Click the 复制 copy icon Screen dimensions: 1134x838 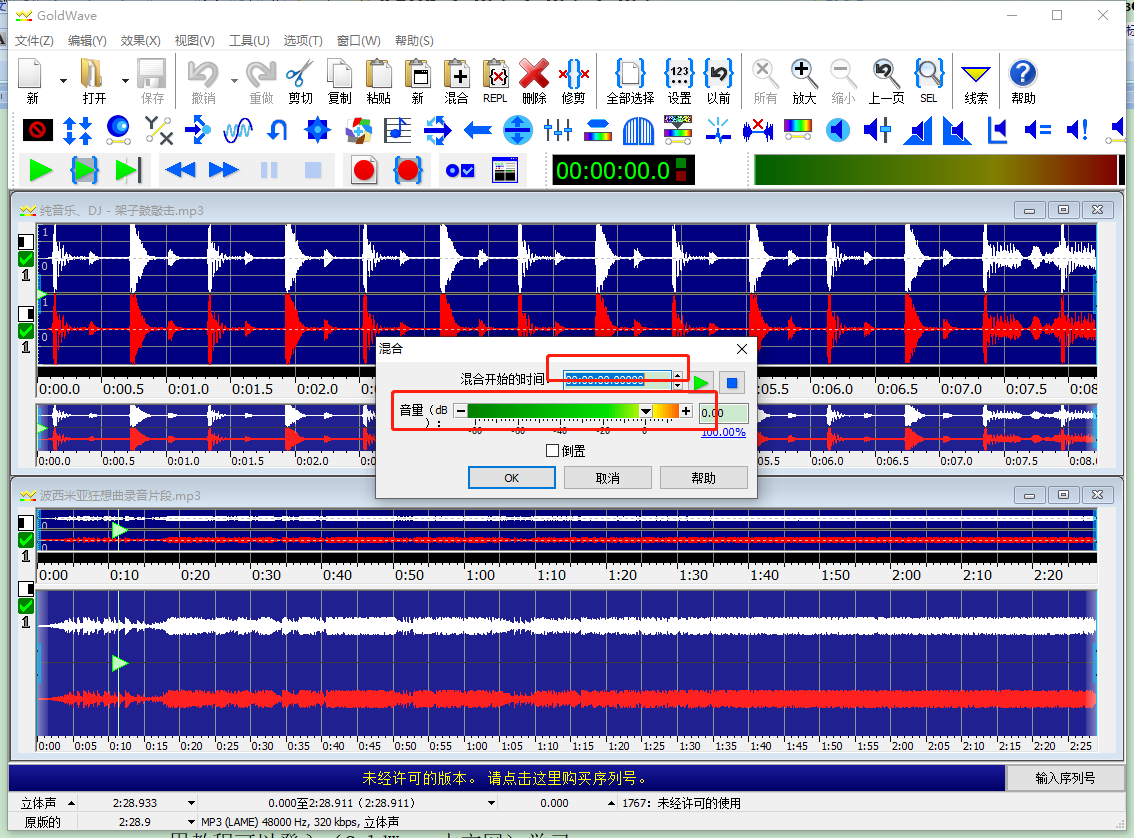(x=339, y=74)
